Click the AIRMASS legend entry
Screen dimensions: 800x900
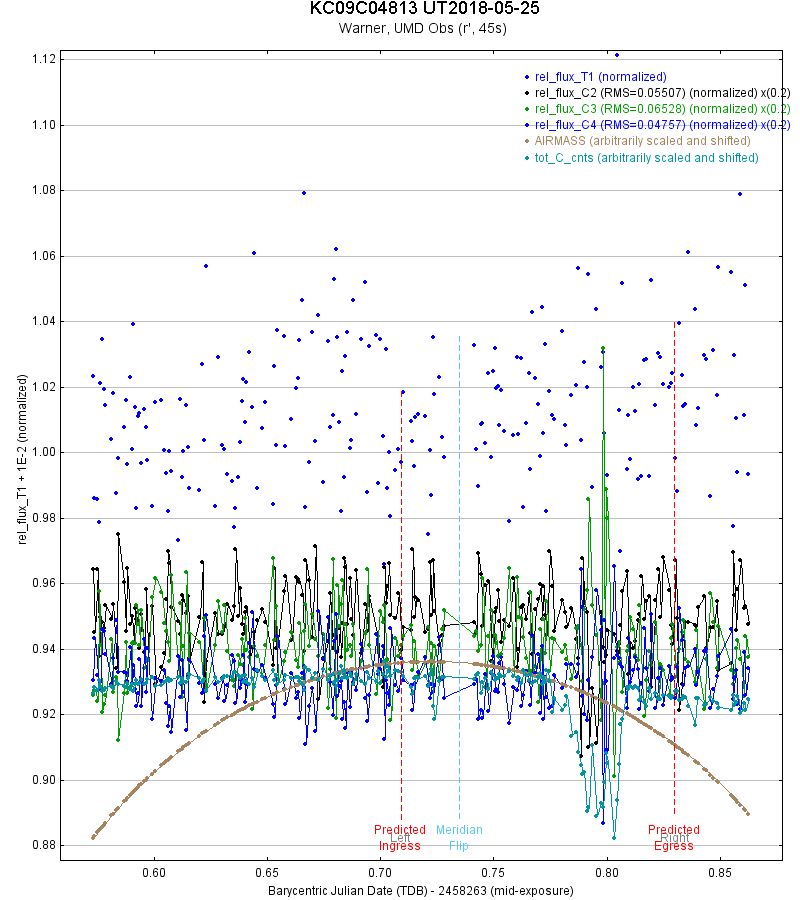[x=646, y=141]
